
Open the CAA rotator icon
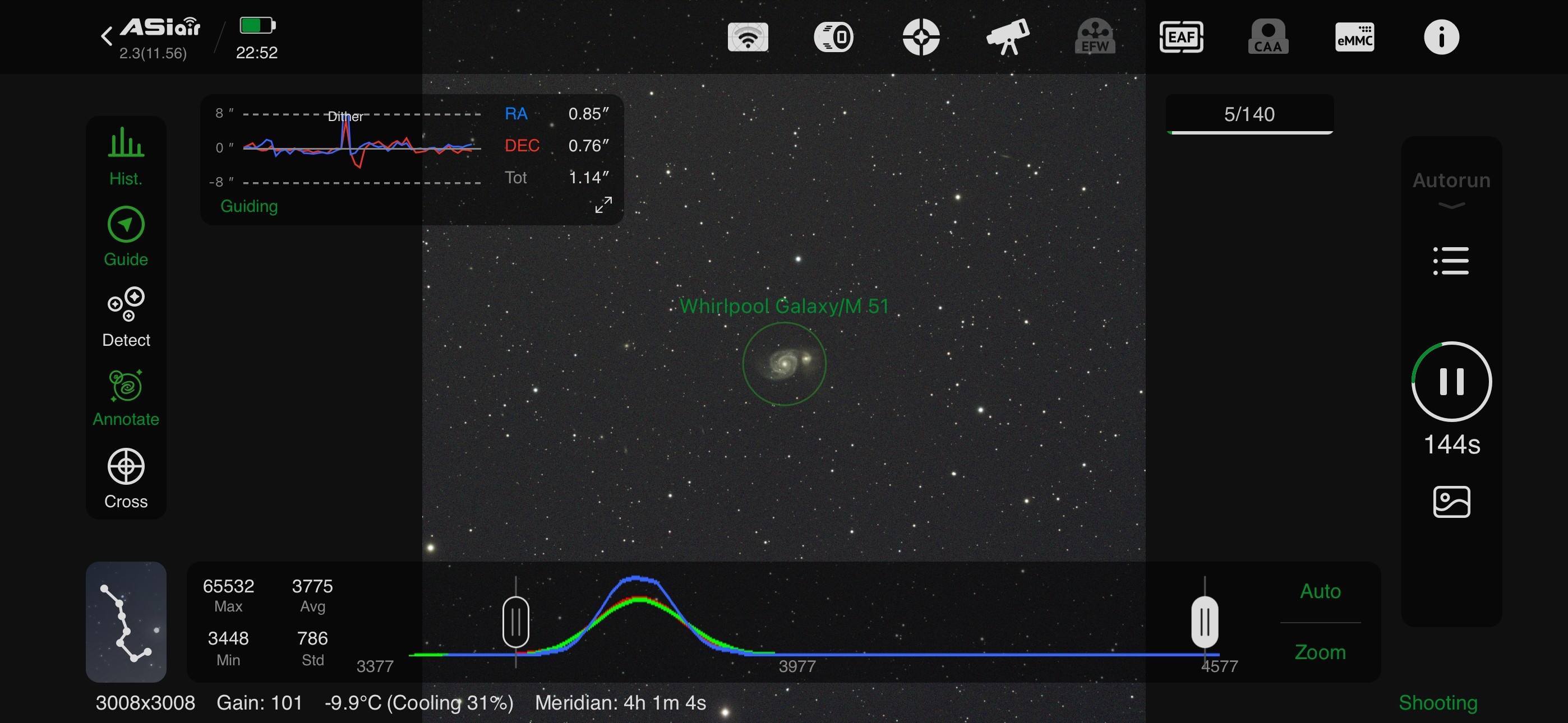1268,37
